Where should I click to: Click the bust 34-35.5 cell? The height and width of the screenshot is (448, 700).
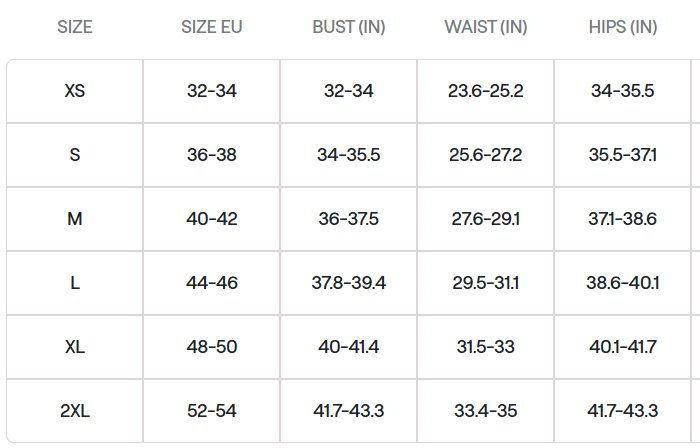(349, 155)
